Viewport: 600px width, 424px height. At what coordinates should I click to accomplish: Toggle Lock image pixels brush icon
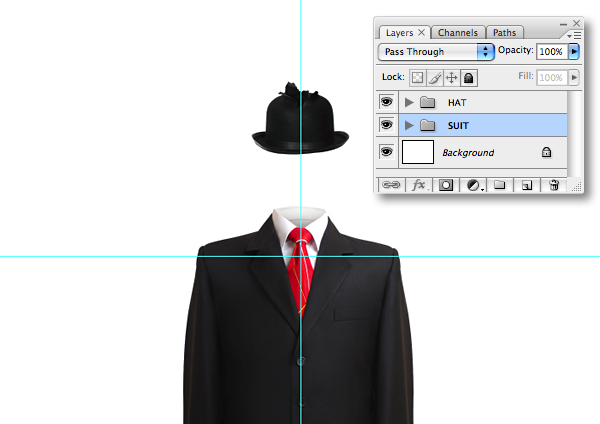(x=435, y=78)
